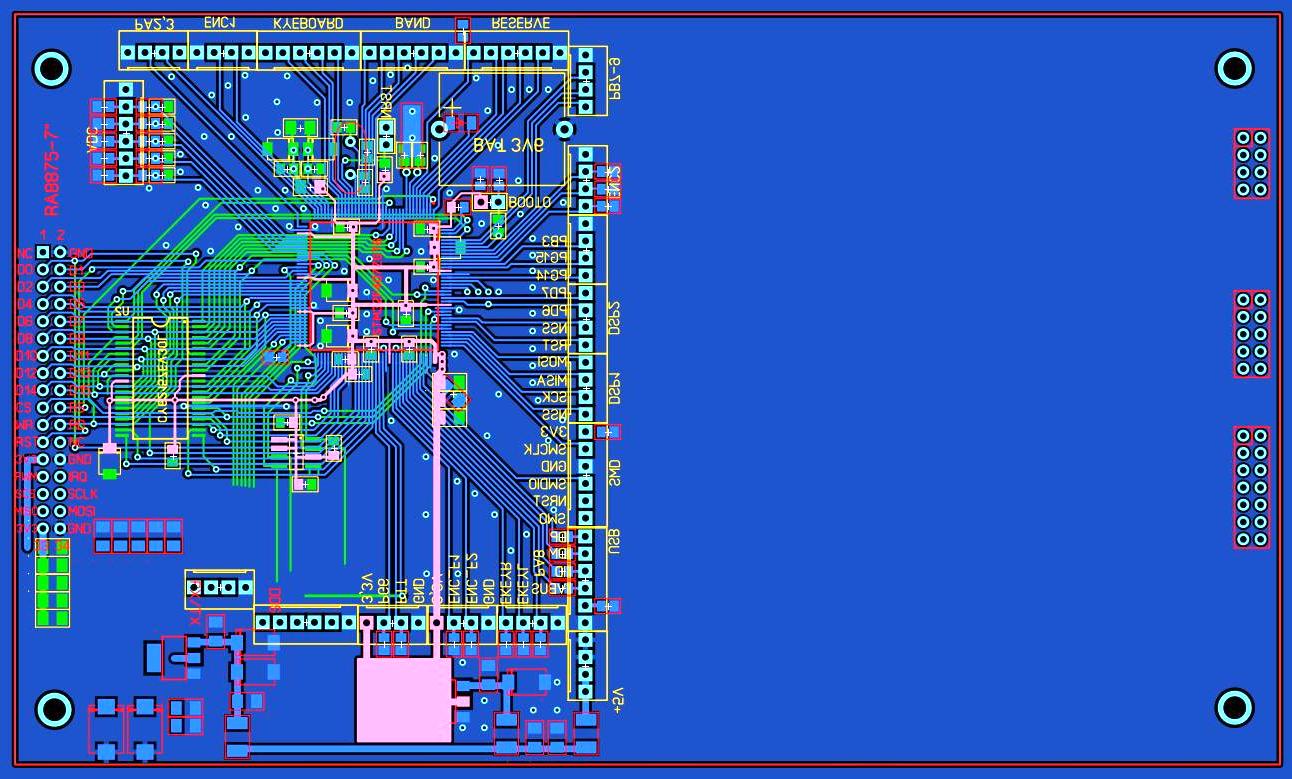
Task: Select the +5V power label
Action: pyautogui.click(x=617, y=698)
